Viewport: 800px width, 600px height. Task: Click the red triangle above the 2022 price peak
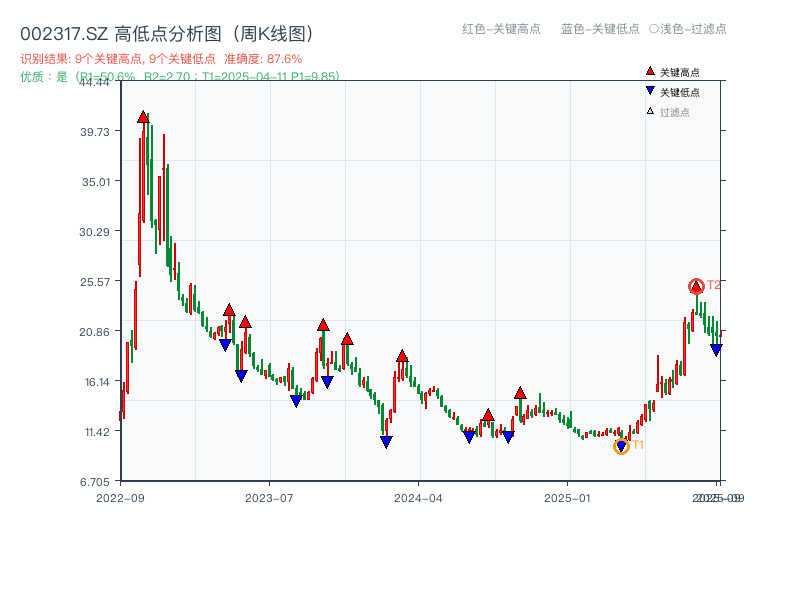[143, 115]
